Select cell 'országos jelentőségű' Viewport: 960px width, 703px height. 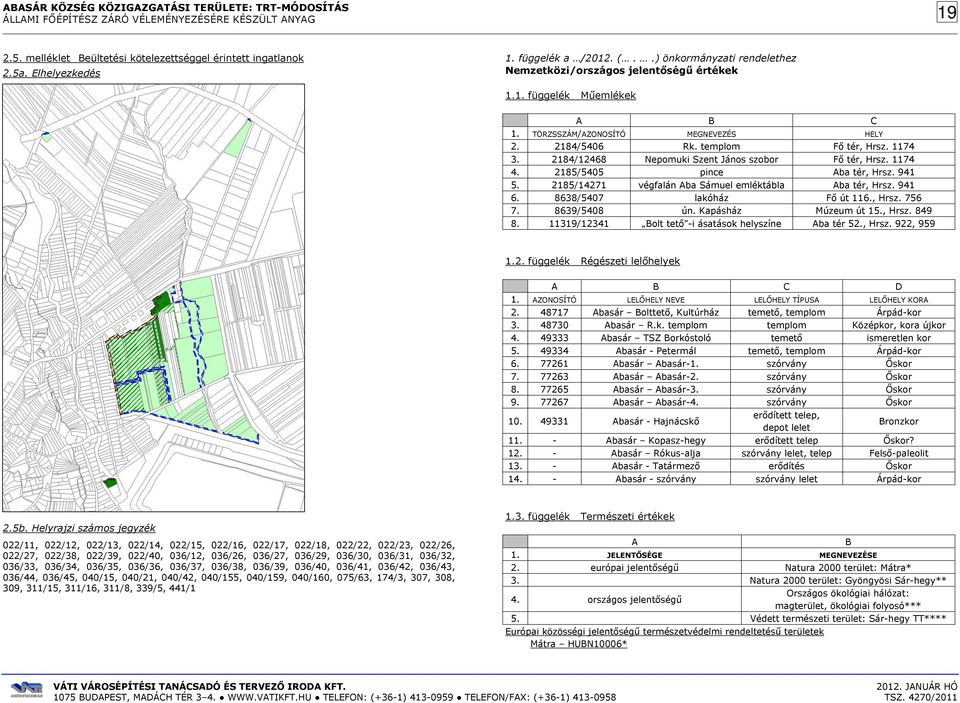pos(634,600)
